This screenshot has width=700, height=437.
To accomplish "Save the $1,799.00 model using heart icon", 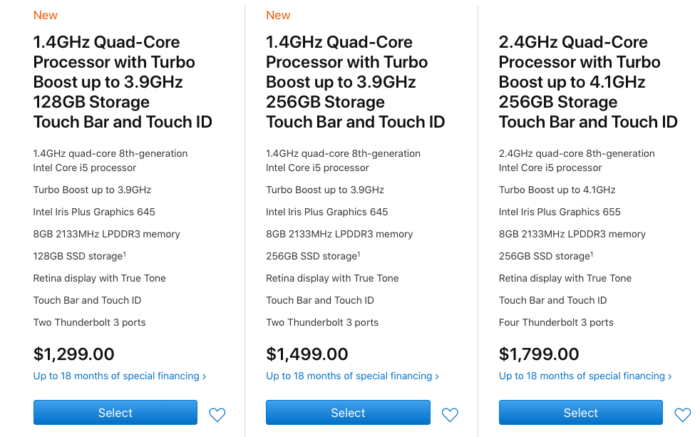I will [x=683, y=414].
